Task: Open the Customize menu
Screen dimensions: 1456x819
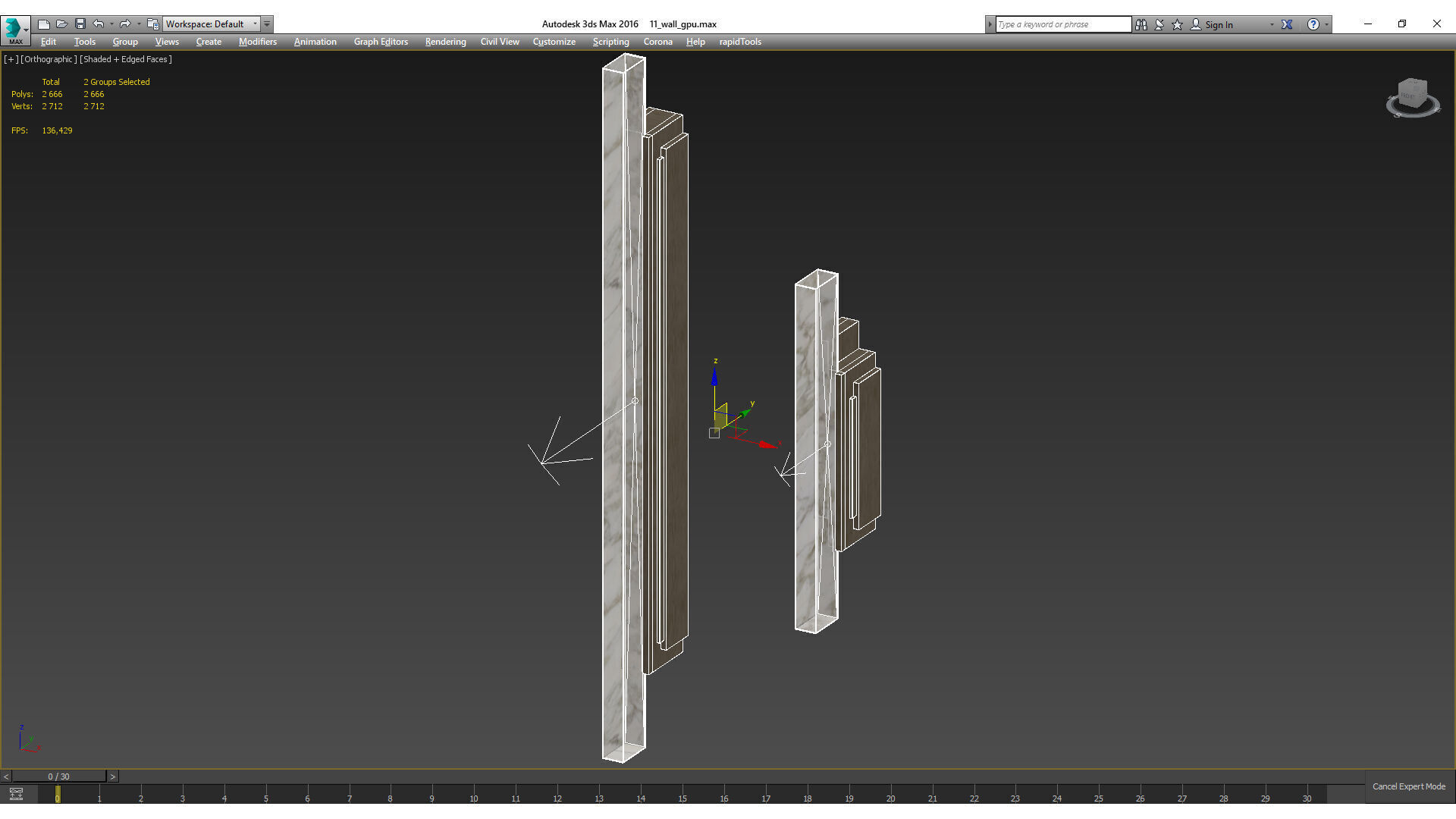Action: [x=554, y=42]
